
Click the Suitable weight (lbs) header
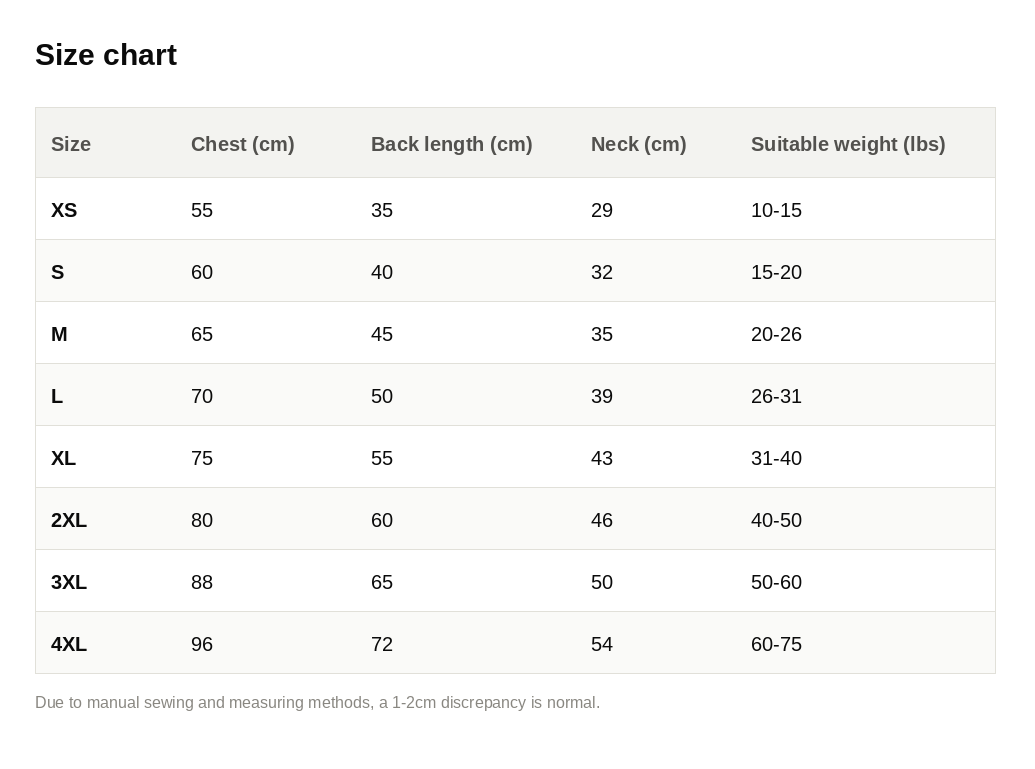pos(848,144)
